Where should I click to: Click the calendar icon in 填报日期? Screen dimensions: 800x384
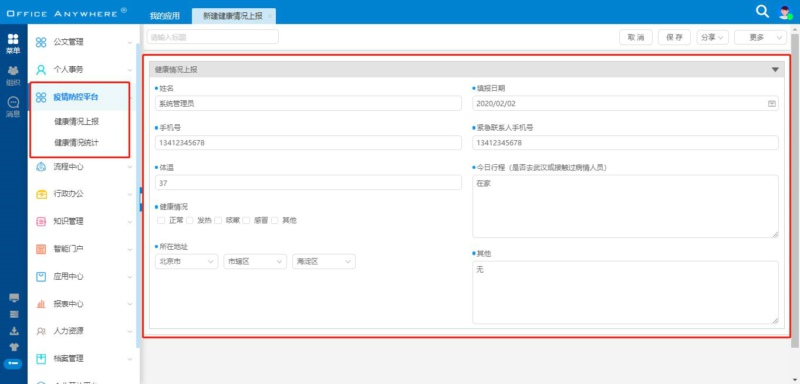pos(771,104)
